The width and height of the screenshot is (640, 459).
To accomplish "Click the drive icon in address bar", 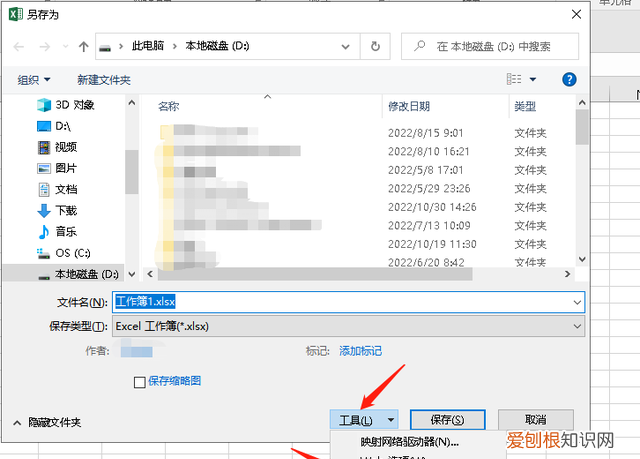I will 105,47.
